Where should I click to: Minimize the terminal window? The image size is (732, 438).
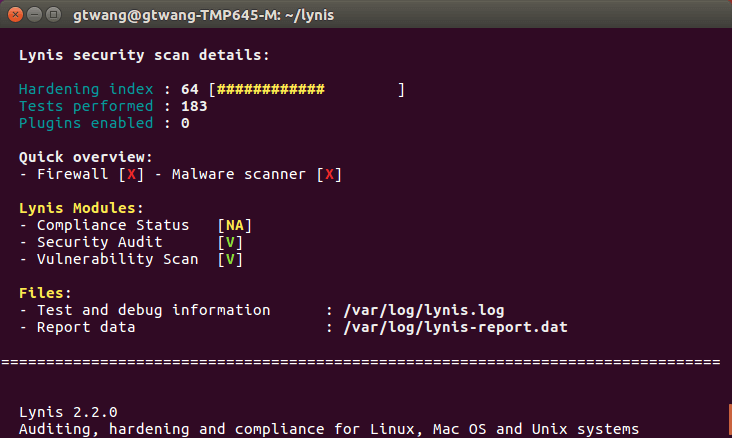coord(35,15)
